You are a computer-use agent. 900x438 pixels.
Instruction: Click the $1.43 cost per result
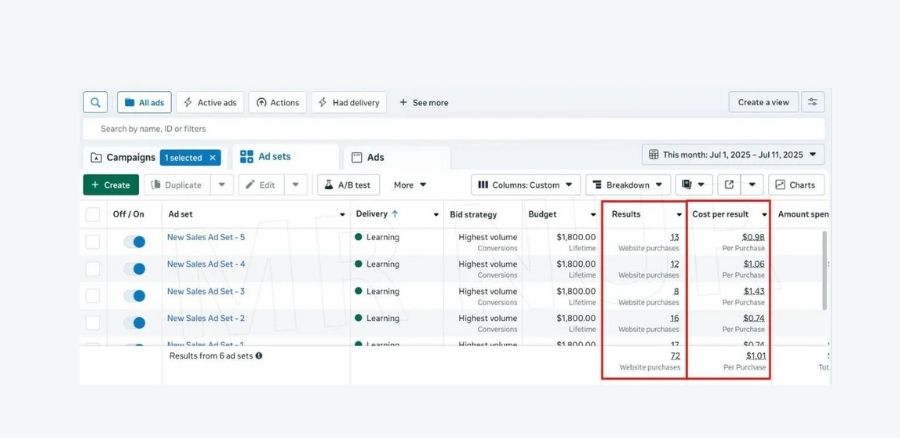point(754,291)
